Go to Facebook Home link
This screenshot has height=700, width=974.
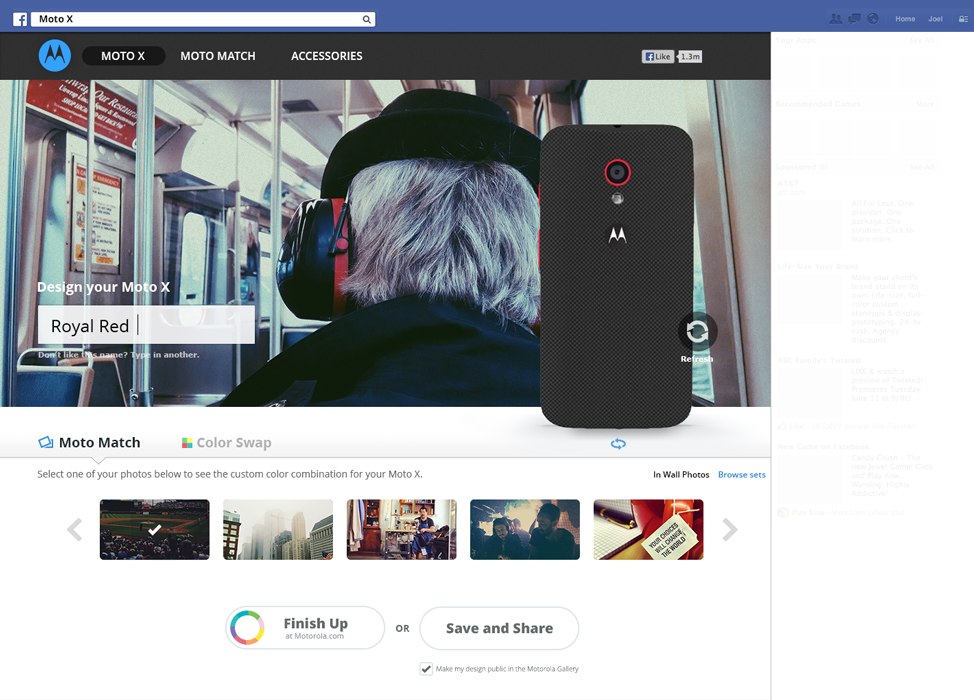(905, 19)
